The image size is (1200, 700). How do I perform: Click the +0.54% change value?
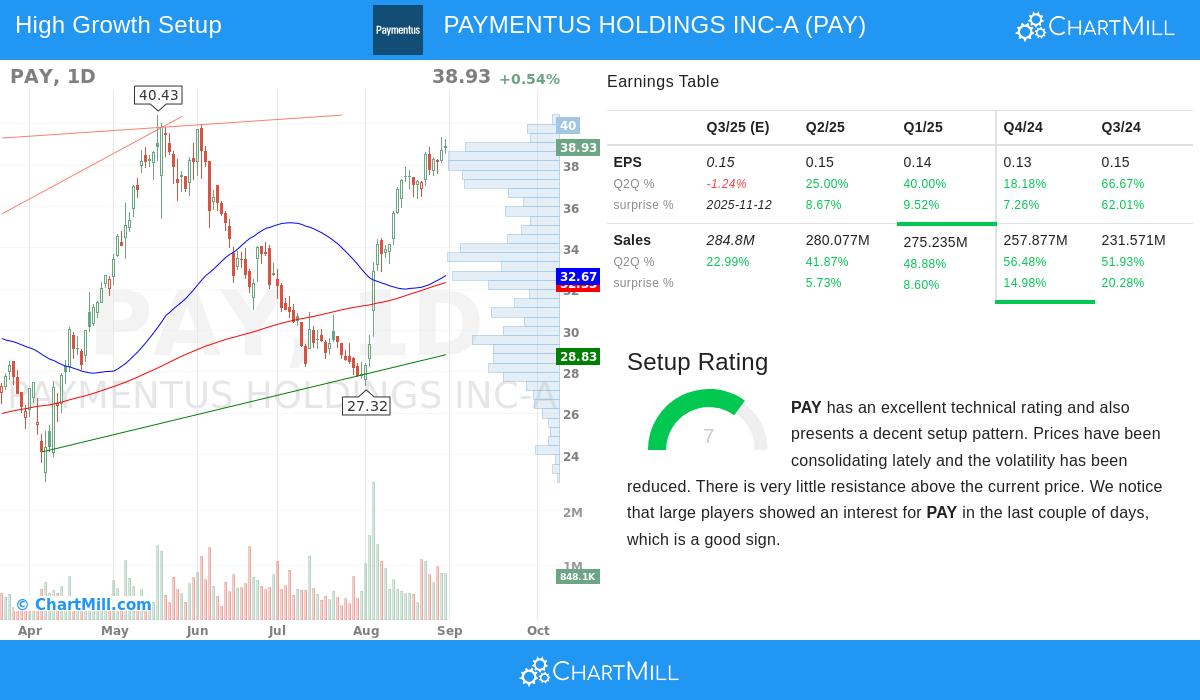(x=529, y=79)
